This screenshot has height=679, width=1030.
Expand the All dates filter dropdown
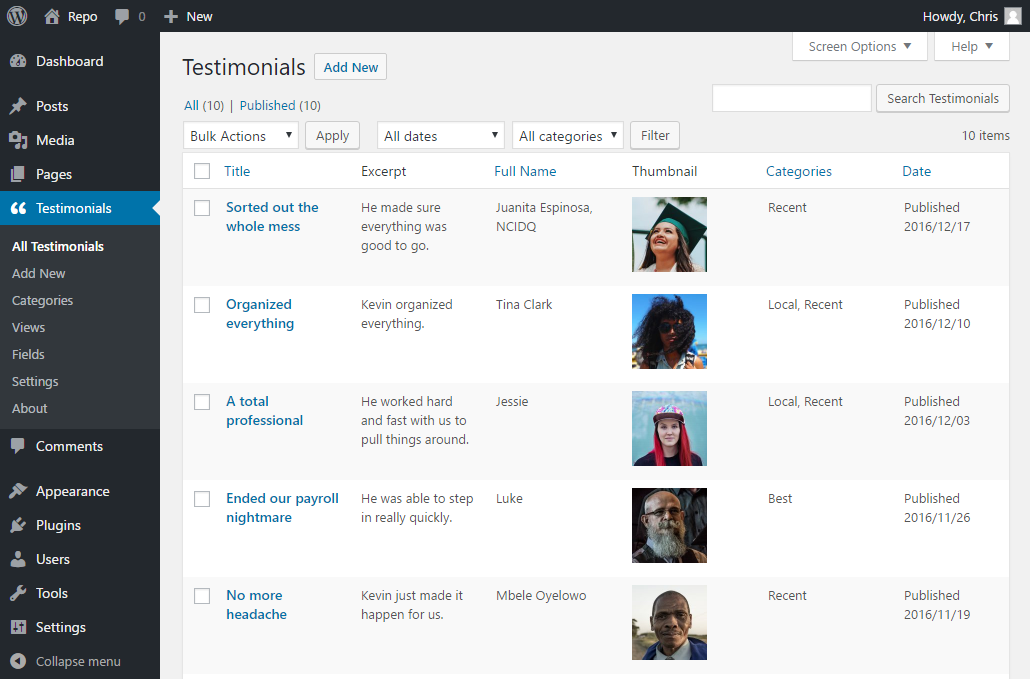[x=440, y=135]
